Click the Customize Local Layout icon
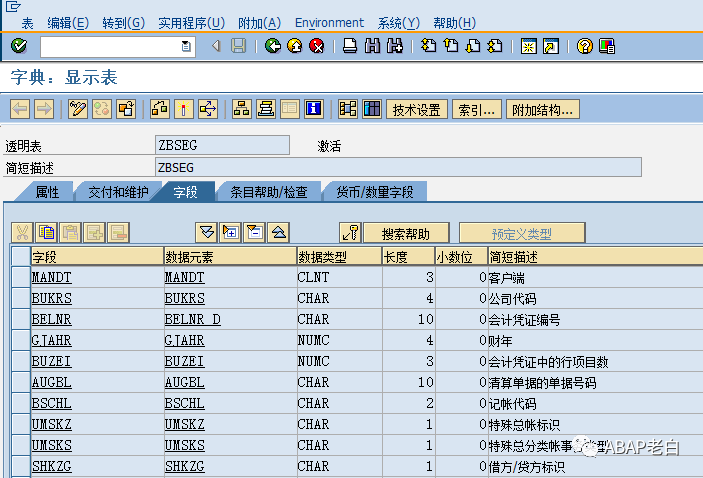Image resolution: width=703 pixels, height=478 pixels. click(607, 46)
